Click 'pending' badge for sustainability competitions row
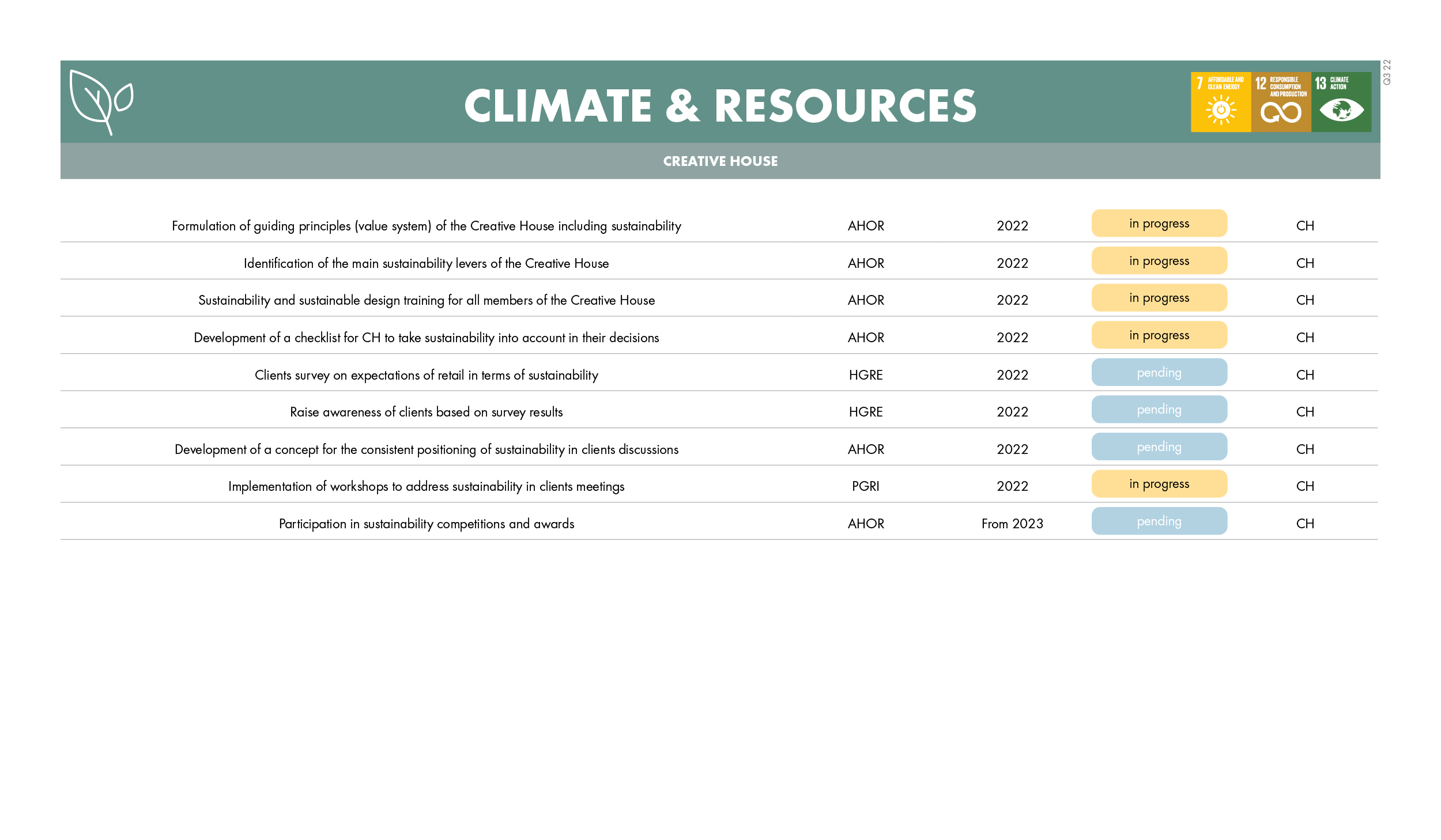The image size is (1441, 840). tap(1159, 521)
